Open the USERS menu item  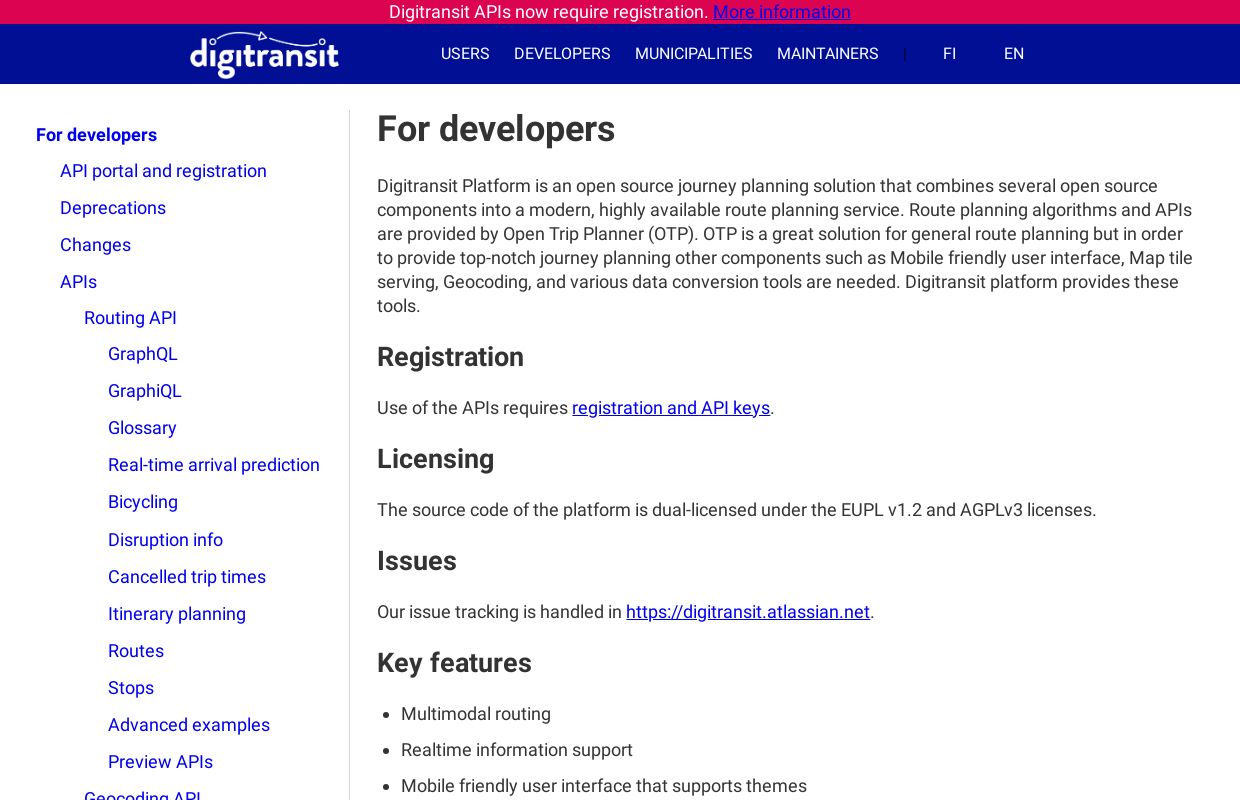point(465,54)
